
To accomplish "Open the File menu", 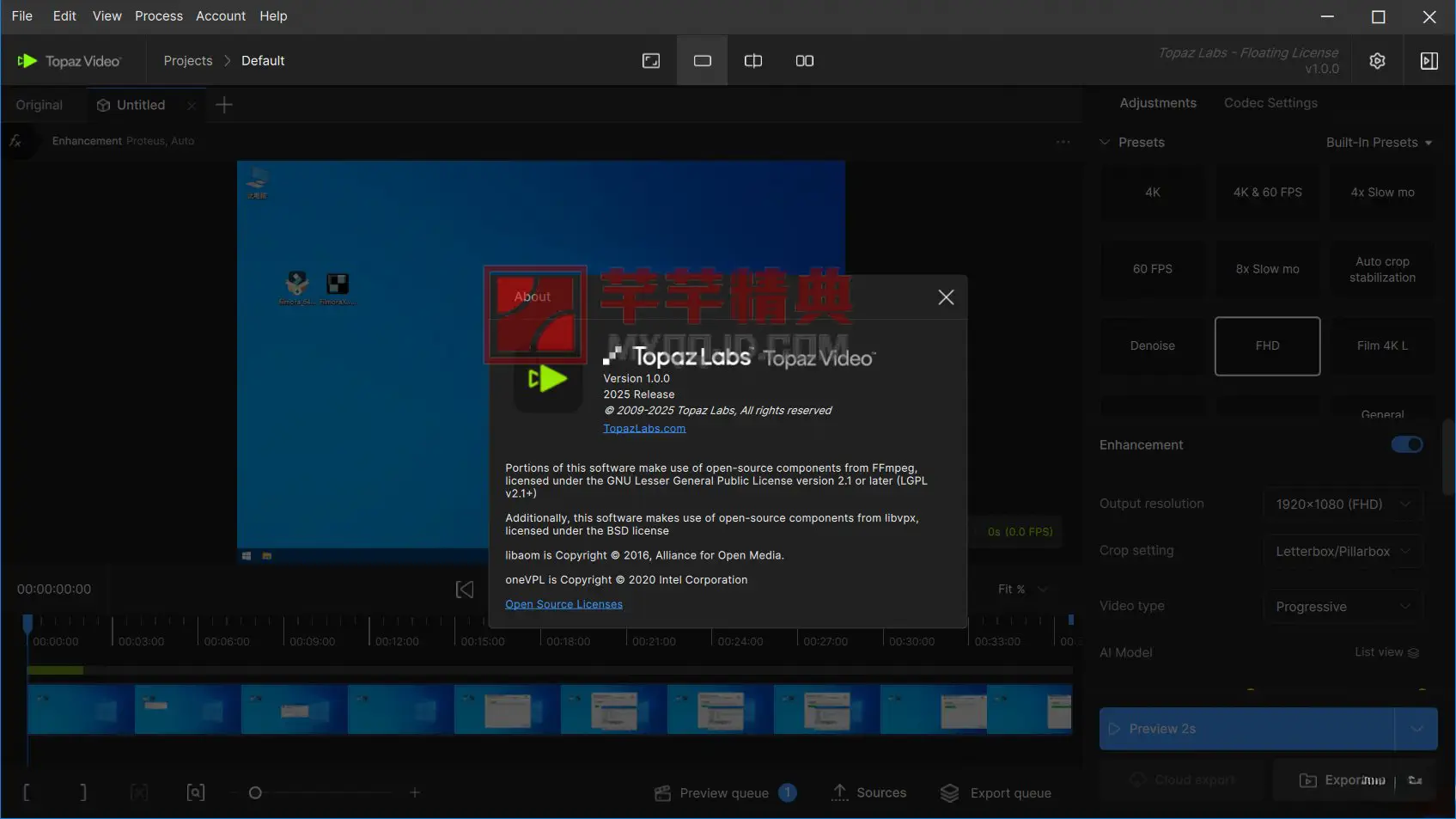I will coord(22,16).
